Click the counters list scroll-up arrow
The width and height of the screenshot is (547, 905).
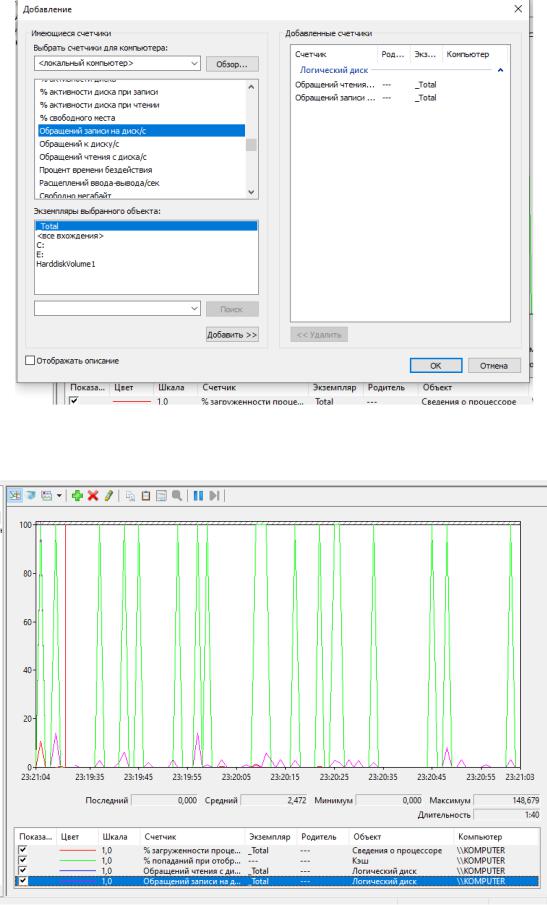[x=251, y=87]
